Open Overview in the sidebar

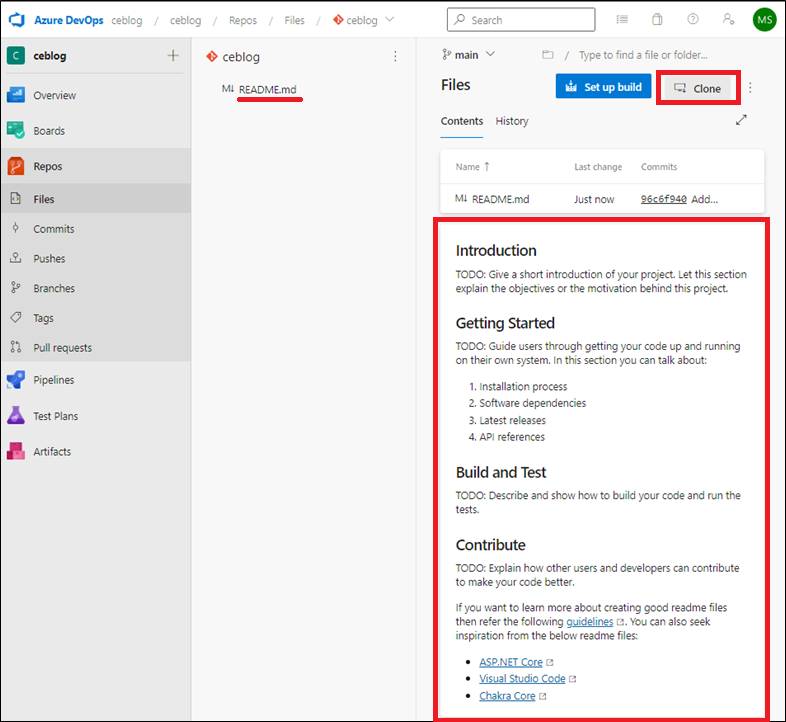(x=95, y=95)
